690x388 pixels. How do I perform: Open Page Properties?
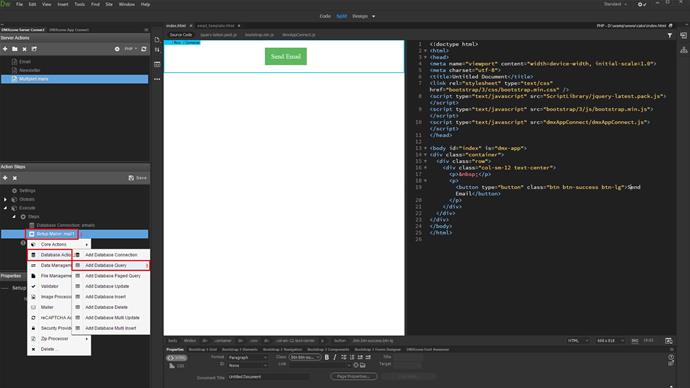click(354, 377)
